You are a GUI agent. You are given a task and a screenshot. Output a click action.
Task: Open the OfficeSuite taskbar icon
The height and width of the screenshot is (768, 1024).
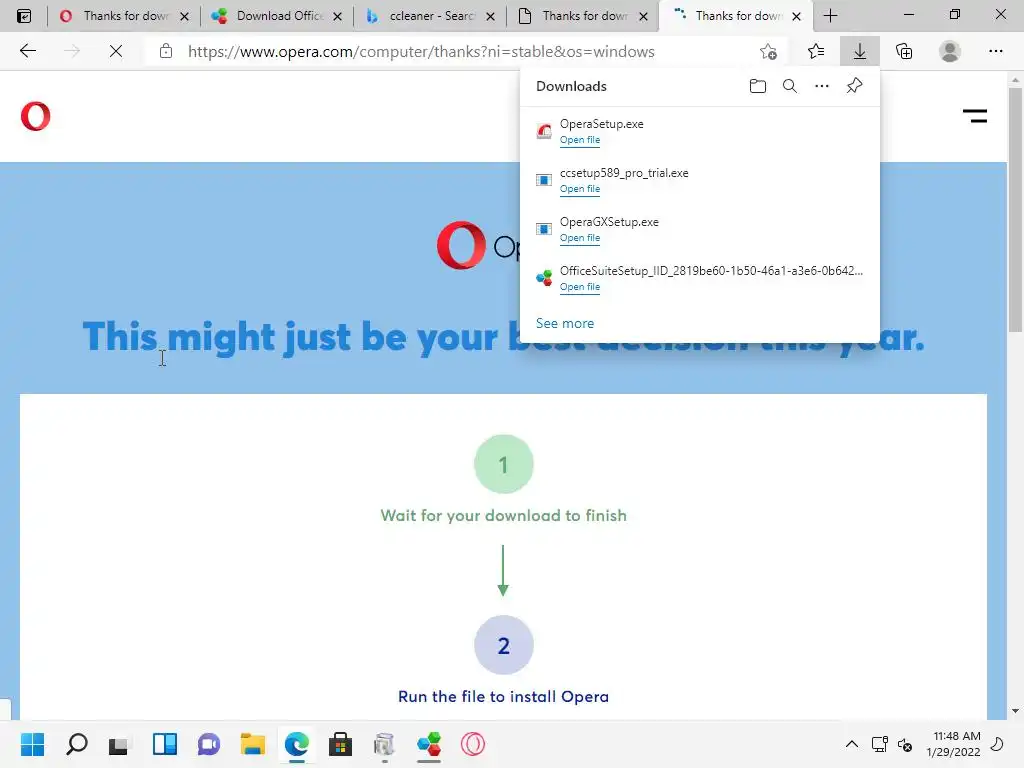(x=428, y=744)
